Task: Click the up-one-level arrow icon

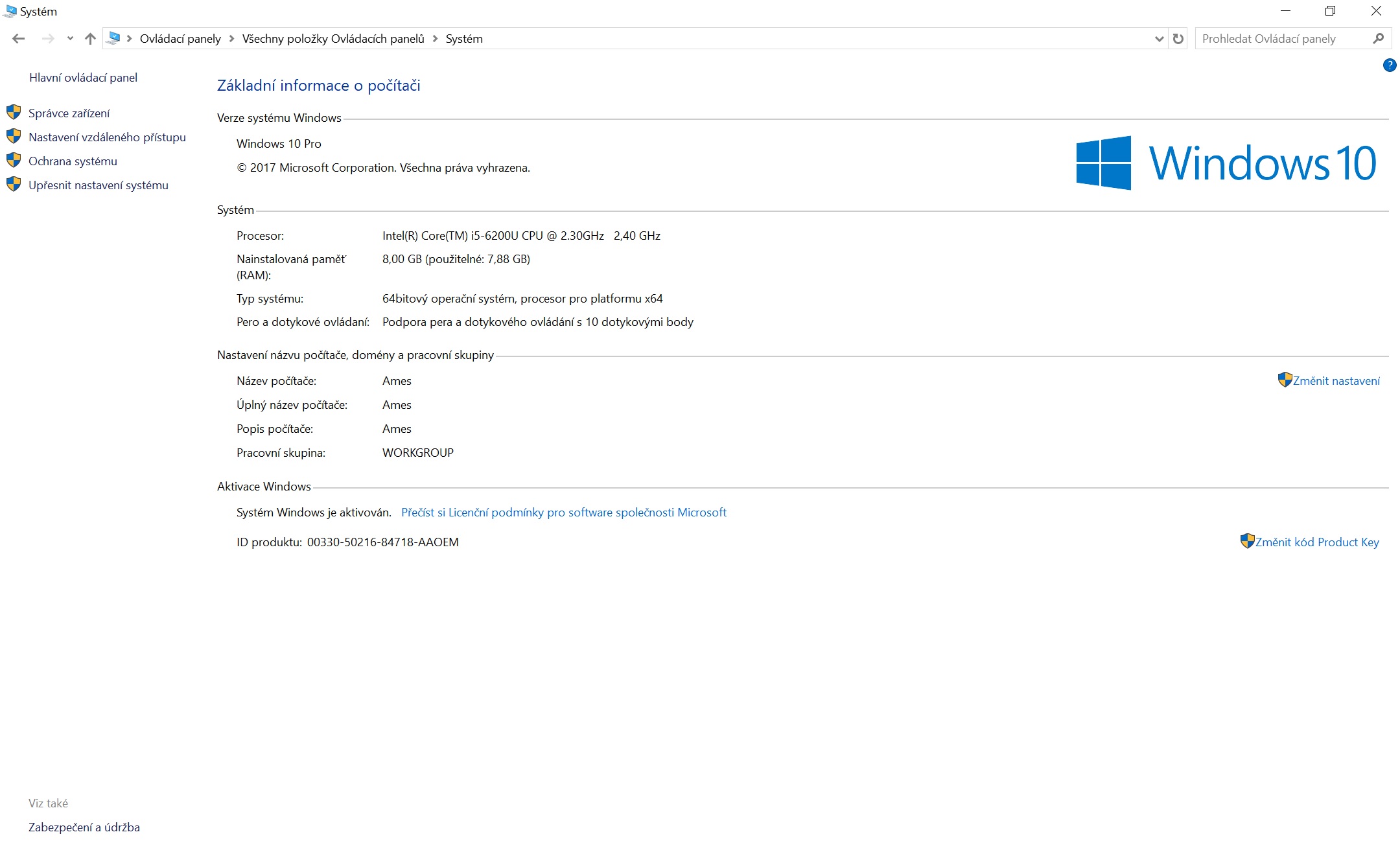Action: click(x=90, y=39)
